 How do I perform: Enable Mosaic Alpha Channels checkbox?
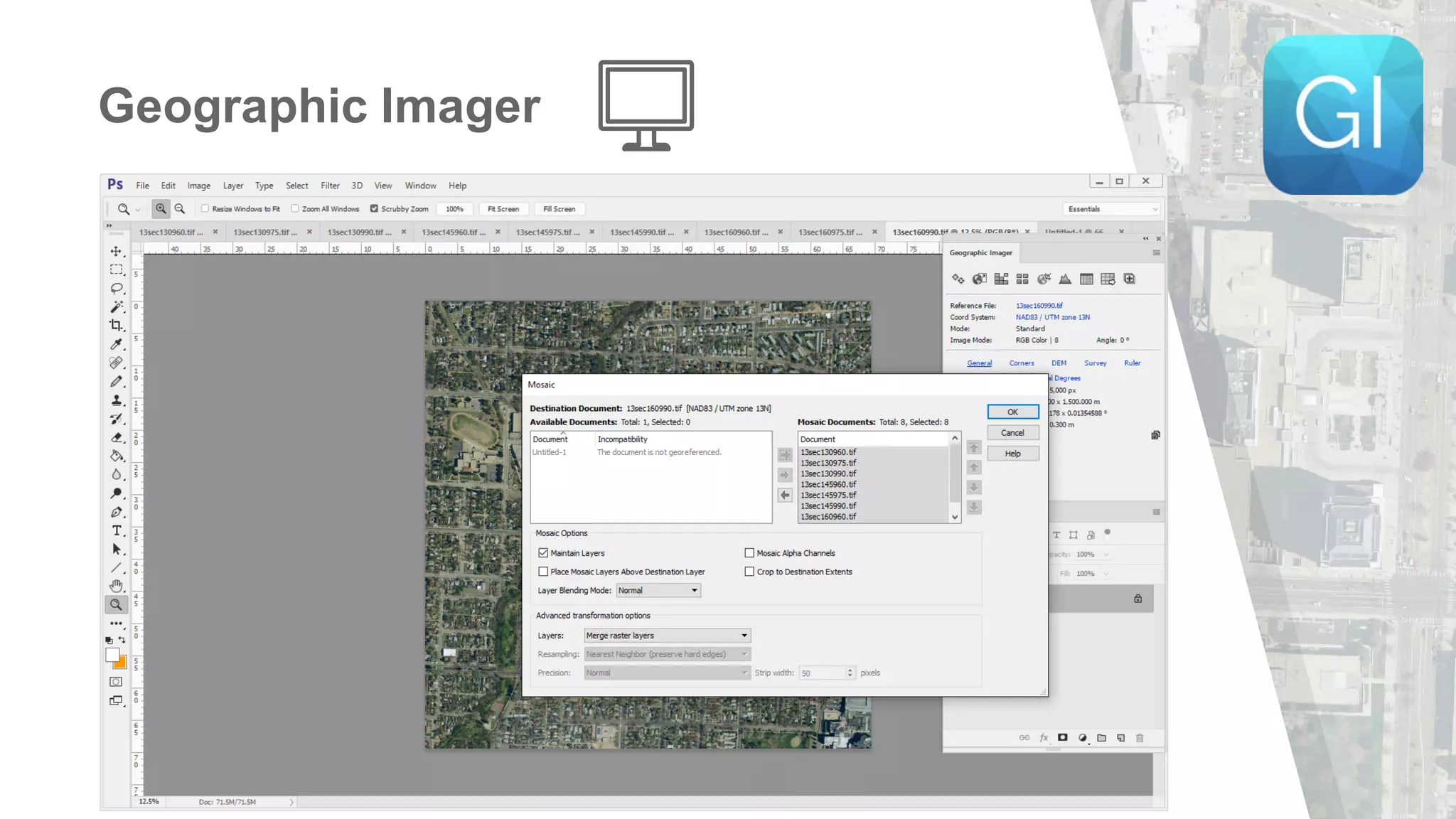coord(749,552)
